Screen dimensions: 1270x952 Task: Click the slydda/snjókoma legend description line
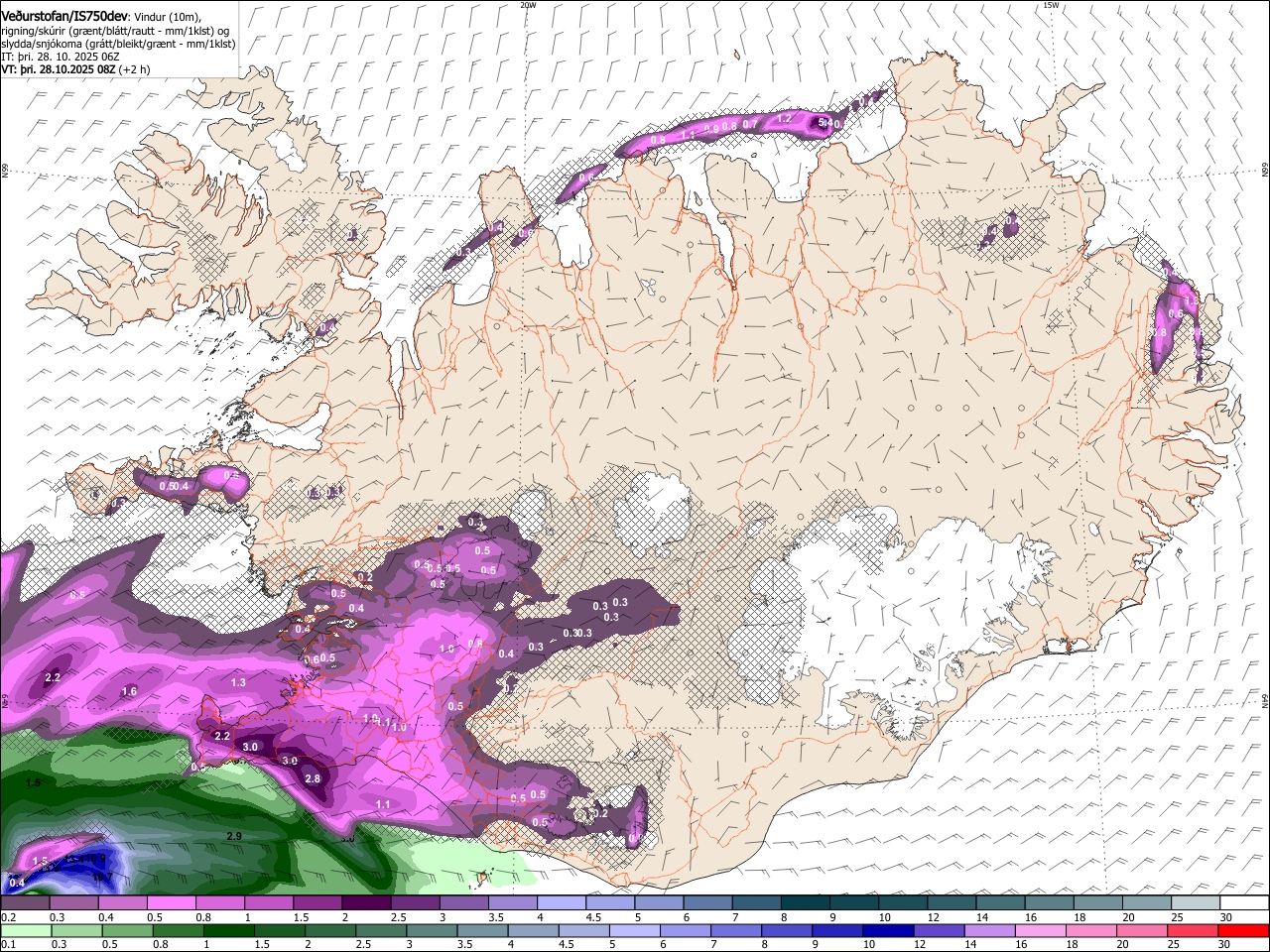pos(118,44)
